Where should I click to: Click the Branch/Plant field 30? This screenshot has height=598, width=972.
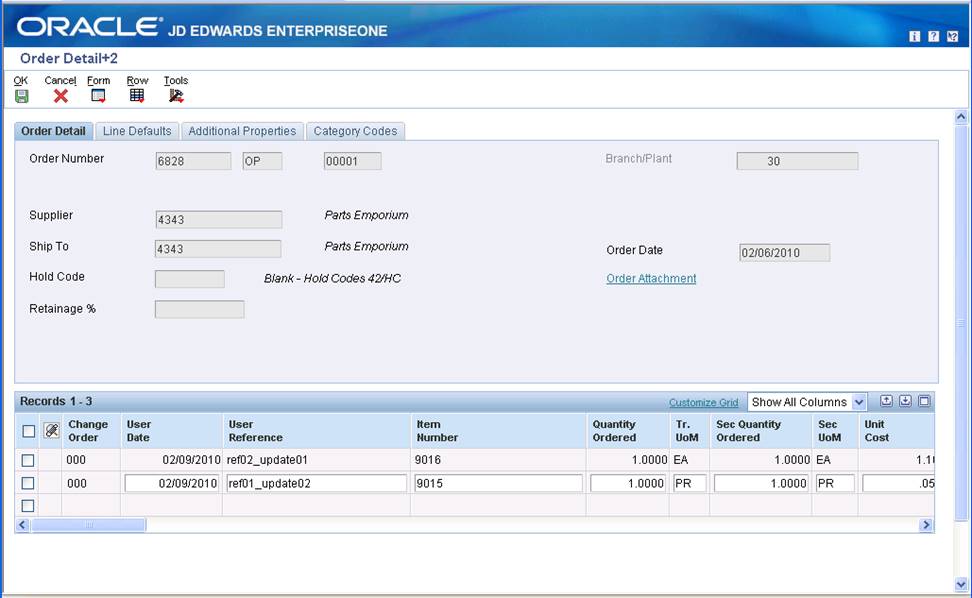pos(797,161)
